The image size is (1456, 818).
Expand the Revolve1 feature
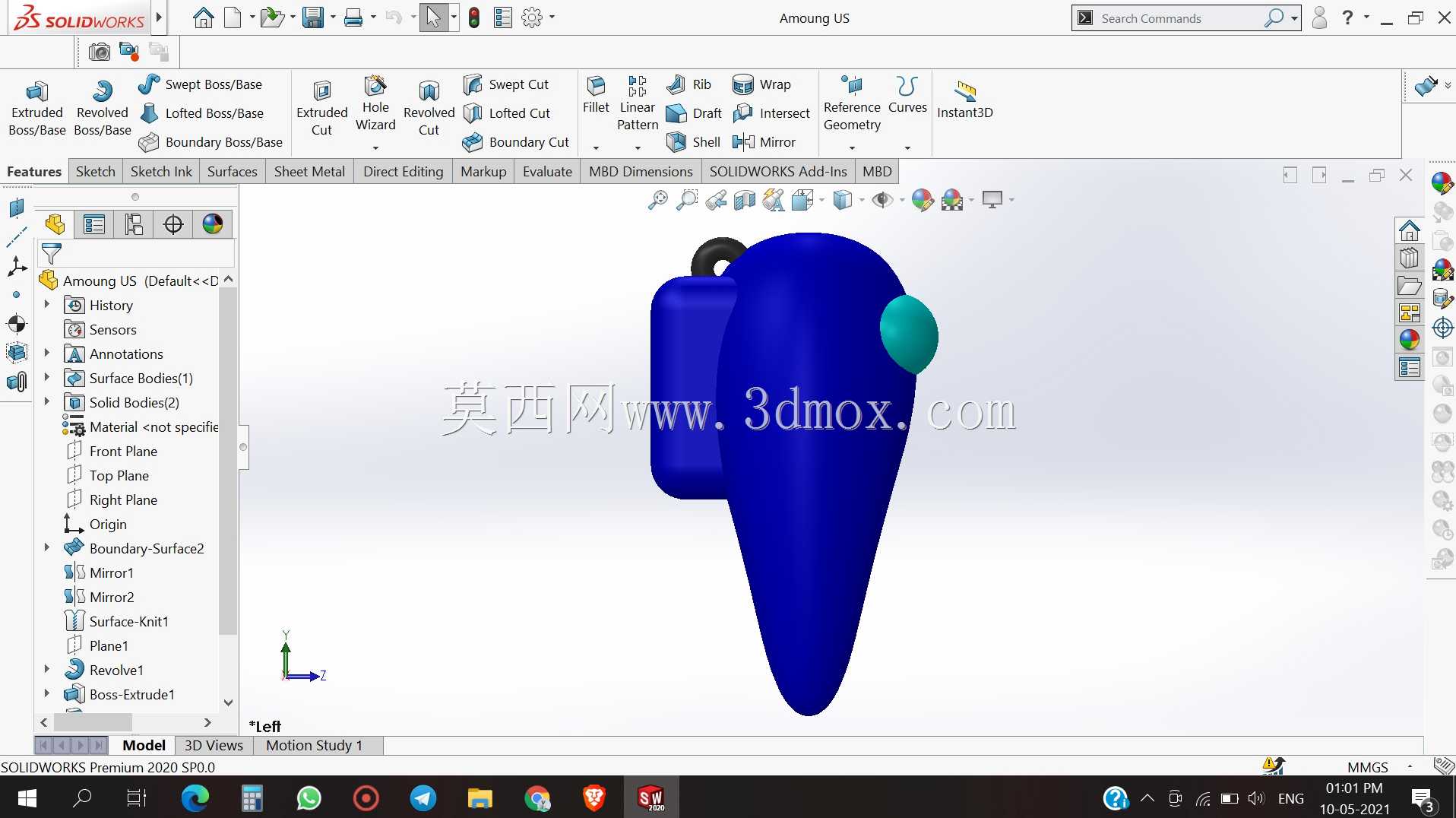coord(46,669)
